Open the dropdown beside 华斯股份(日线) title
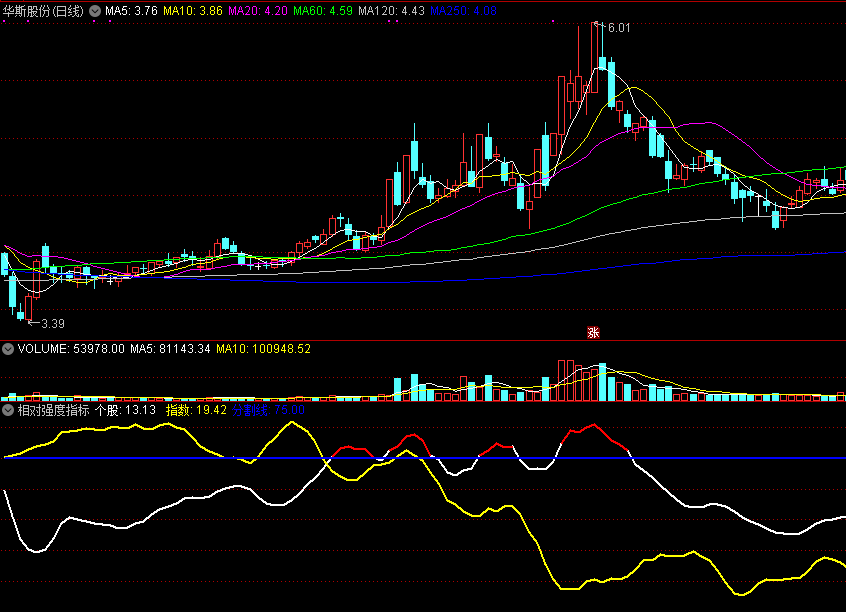This screenshot has width=846, height=612. [x=94, y=11]
